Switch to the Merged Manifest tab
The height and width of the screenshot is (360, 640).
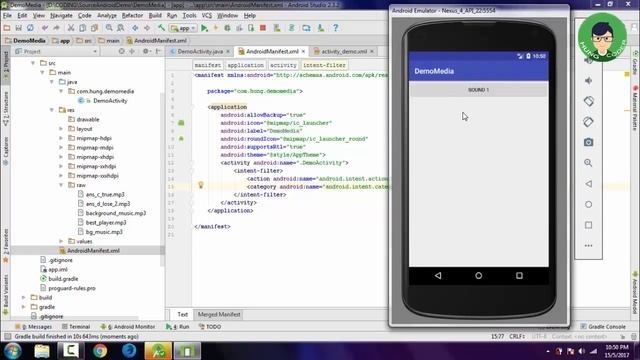coord(219,315)
